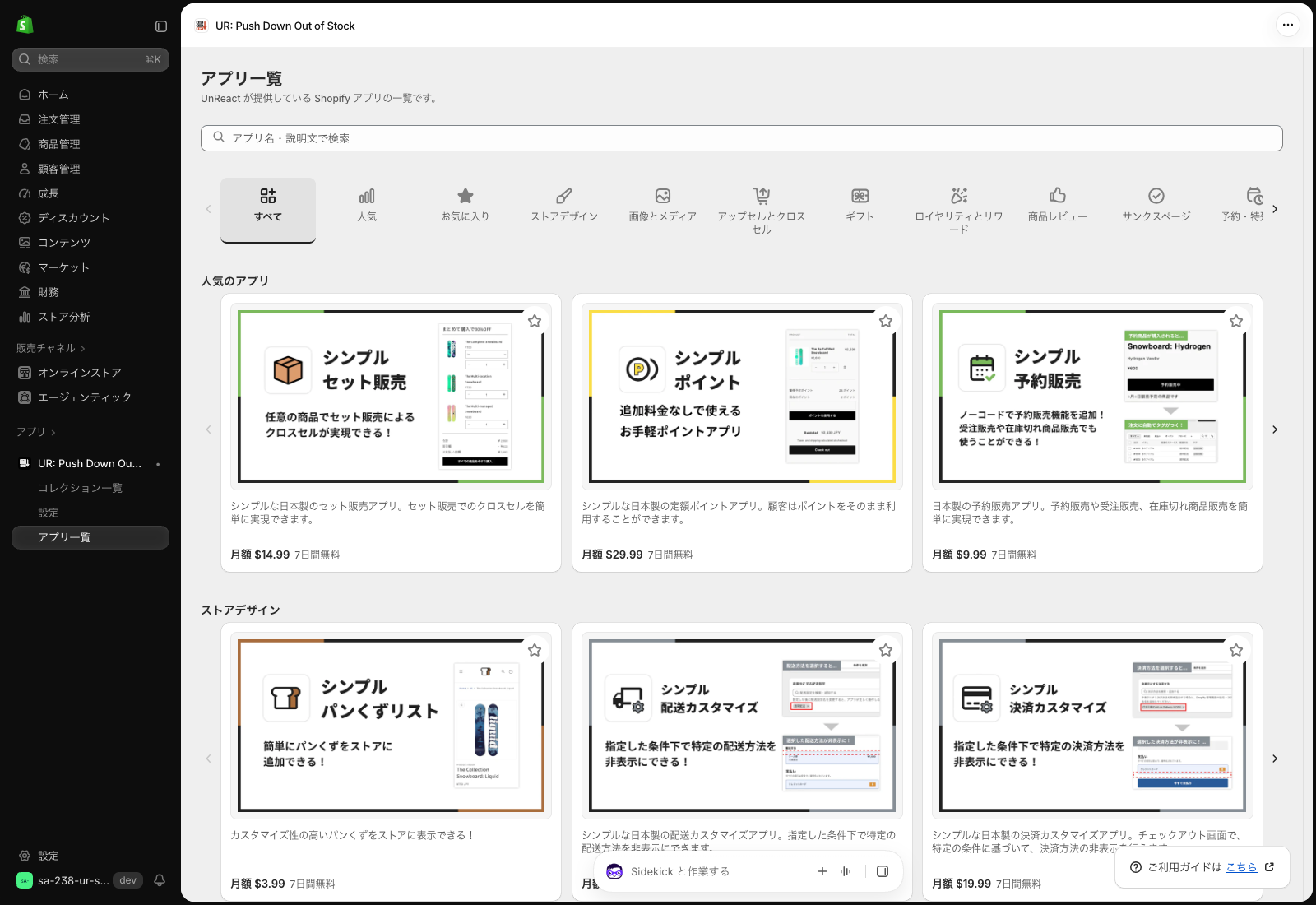The width and height of the screenshot is (1316, 905).
Task: Select the ストアデザイン category tab
Action: click(564, 210)
